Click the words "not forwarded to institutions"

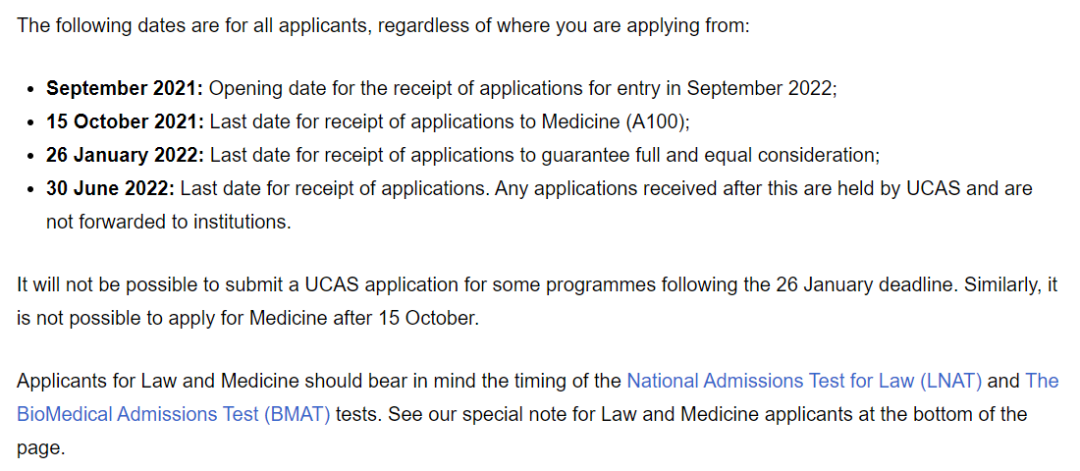click(x=166, y=222)
